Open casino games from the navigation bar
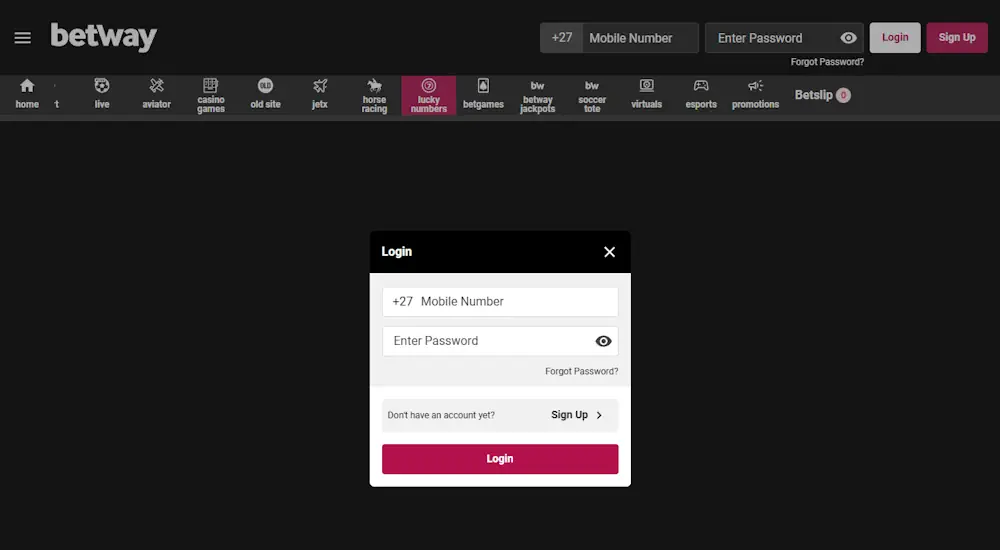 point(211,87)
